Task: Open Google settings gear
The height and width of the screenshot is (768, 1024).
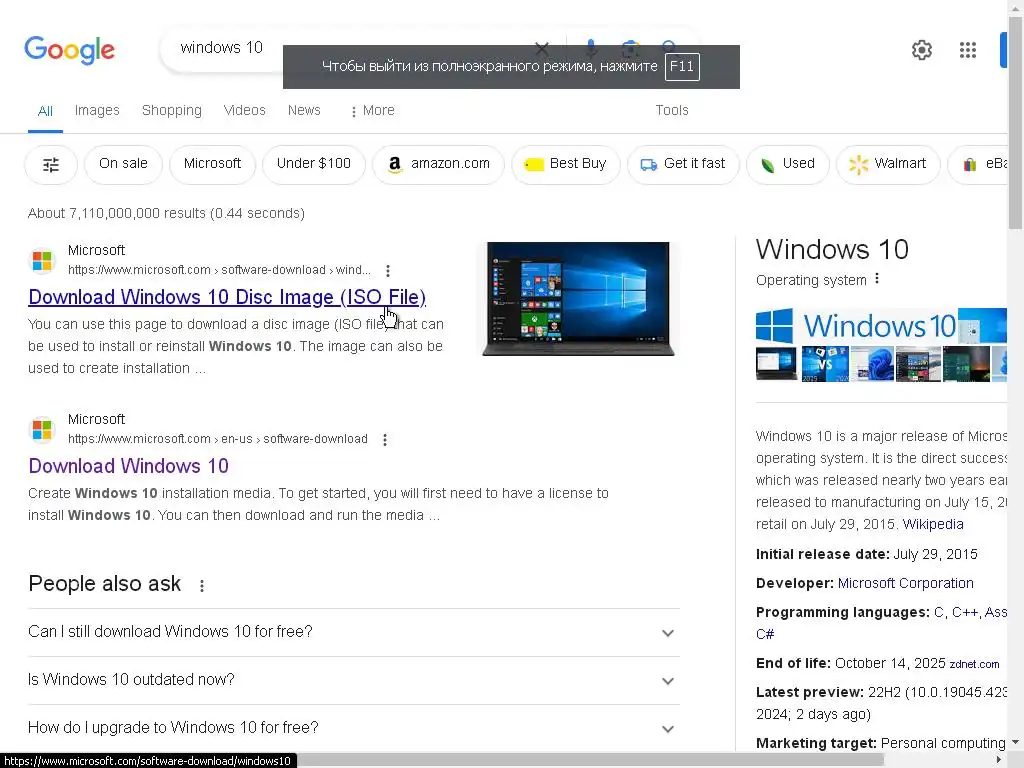Action: coord(921,50)
